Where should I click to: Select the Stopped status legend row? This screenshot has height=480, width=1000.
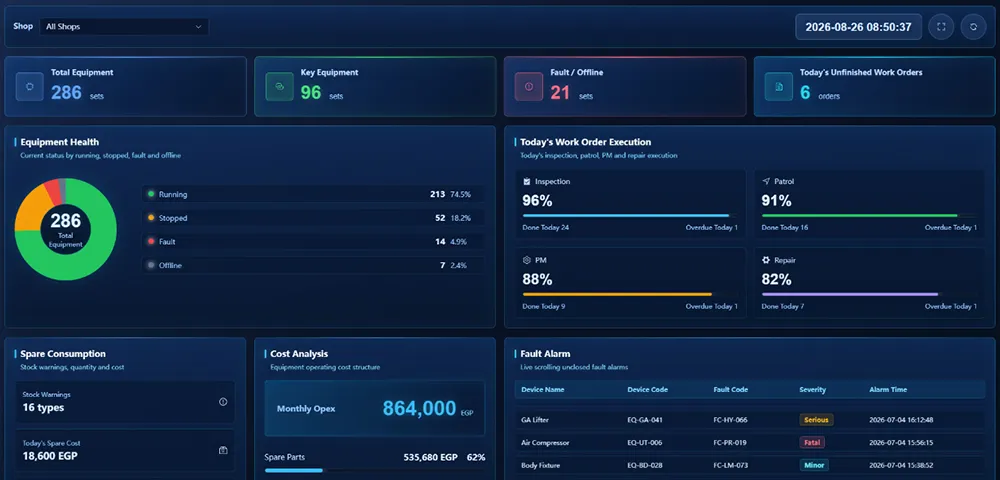[x=313, y=218]
